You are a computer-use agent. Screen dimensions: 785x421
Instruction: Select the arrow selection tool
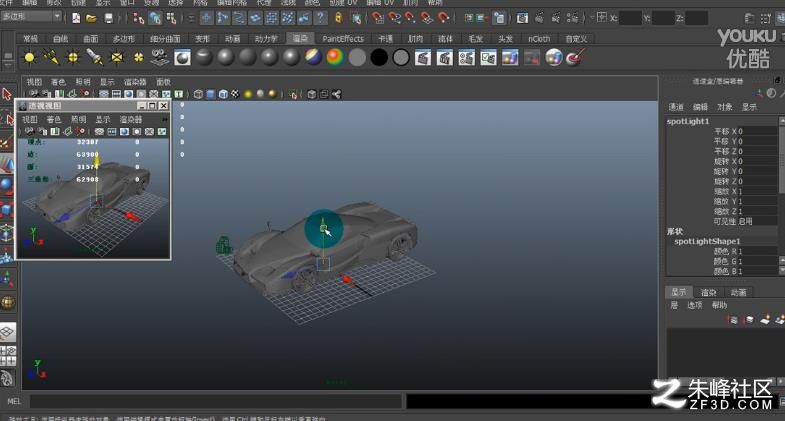(7, 94)
